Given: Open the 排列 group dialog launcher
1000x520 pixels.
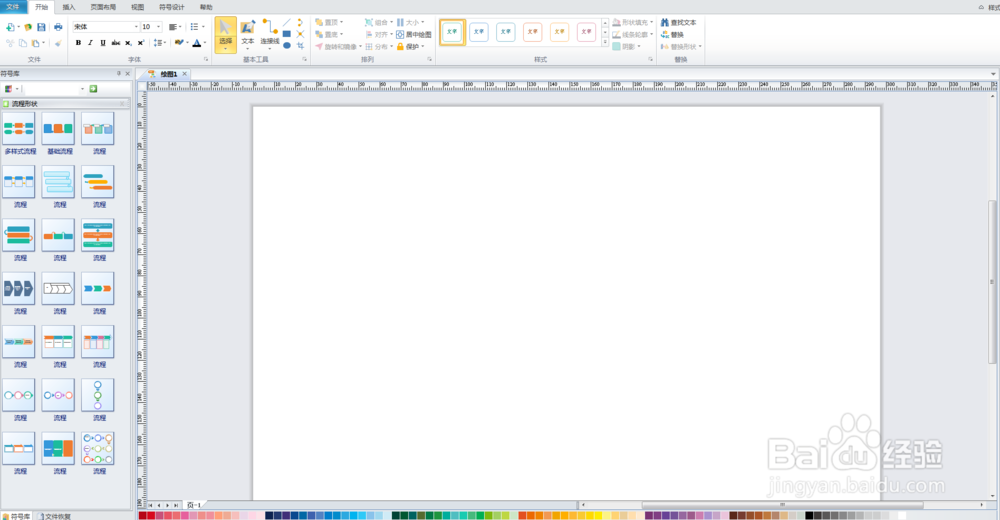Looking at the screenshot, I should point(429,59).
